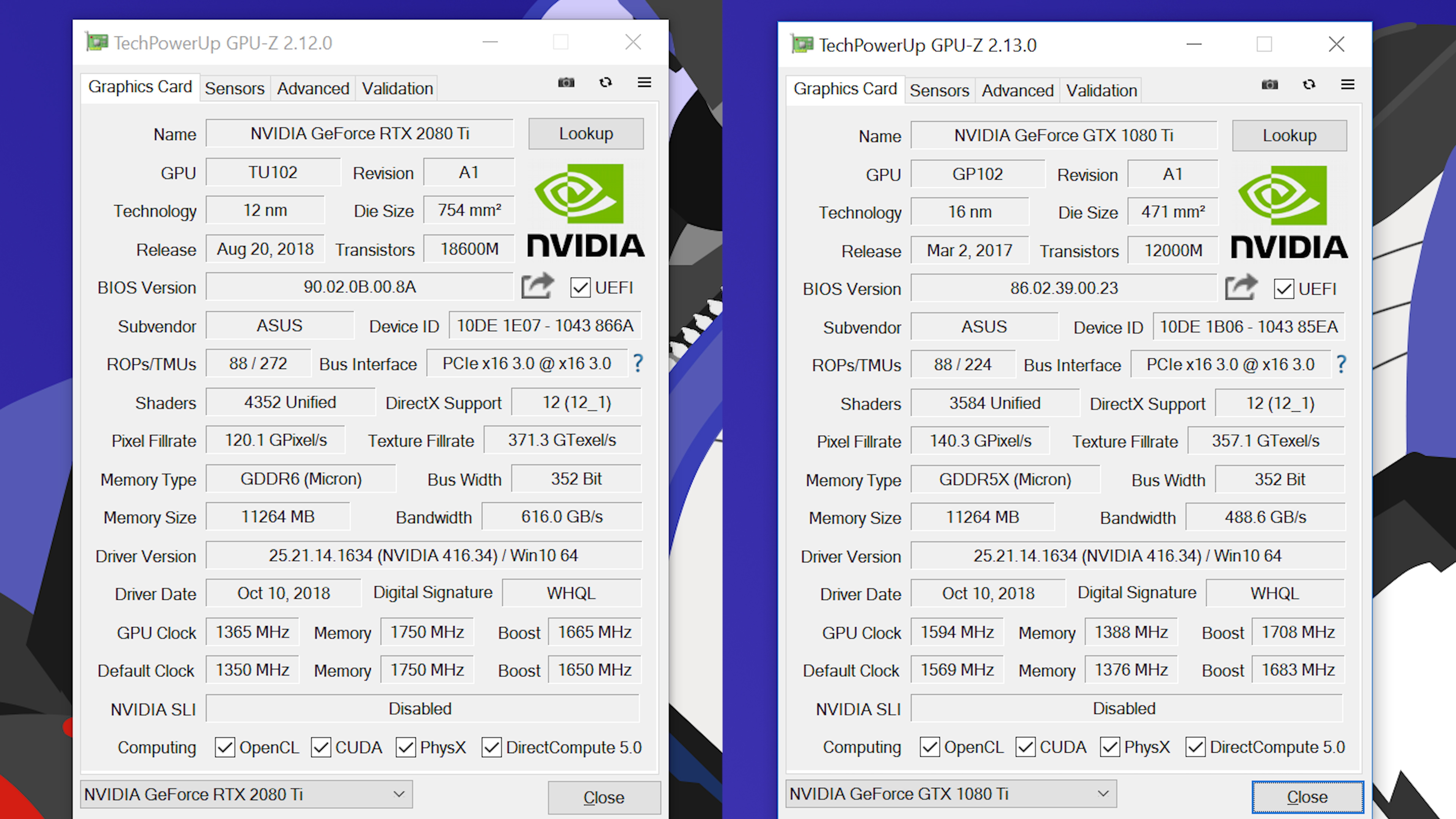Click NVIDIA SLI Disabled field in GTX 1080 Ti window
Viewport: 1456px width, 819px height.
[1127, 708]
